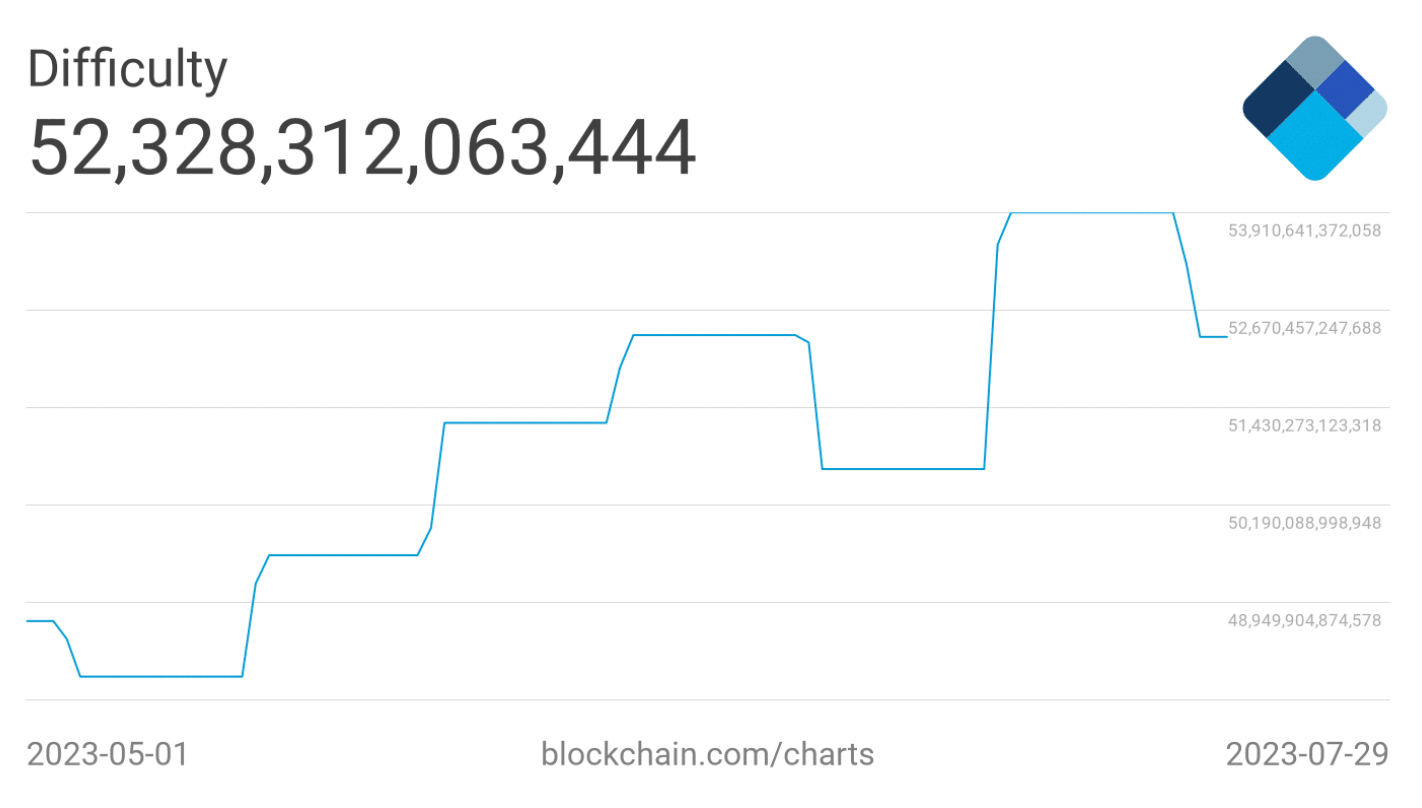Click the dip plateau before the final peak

[x=902, y=469]
